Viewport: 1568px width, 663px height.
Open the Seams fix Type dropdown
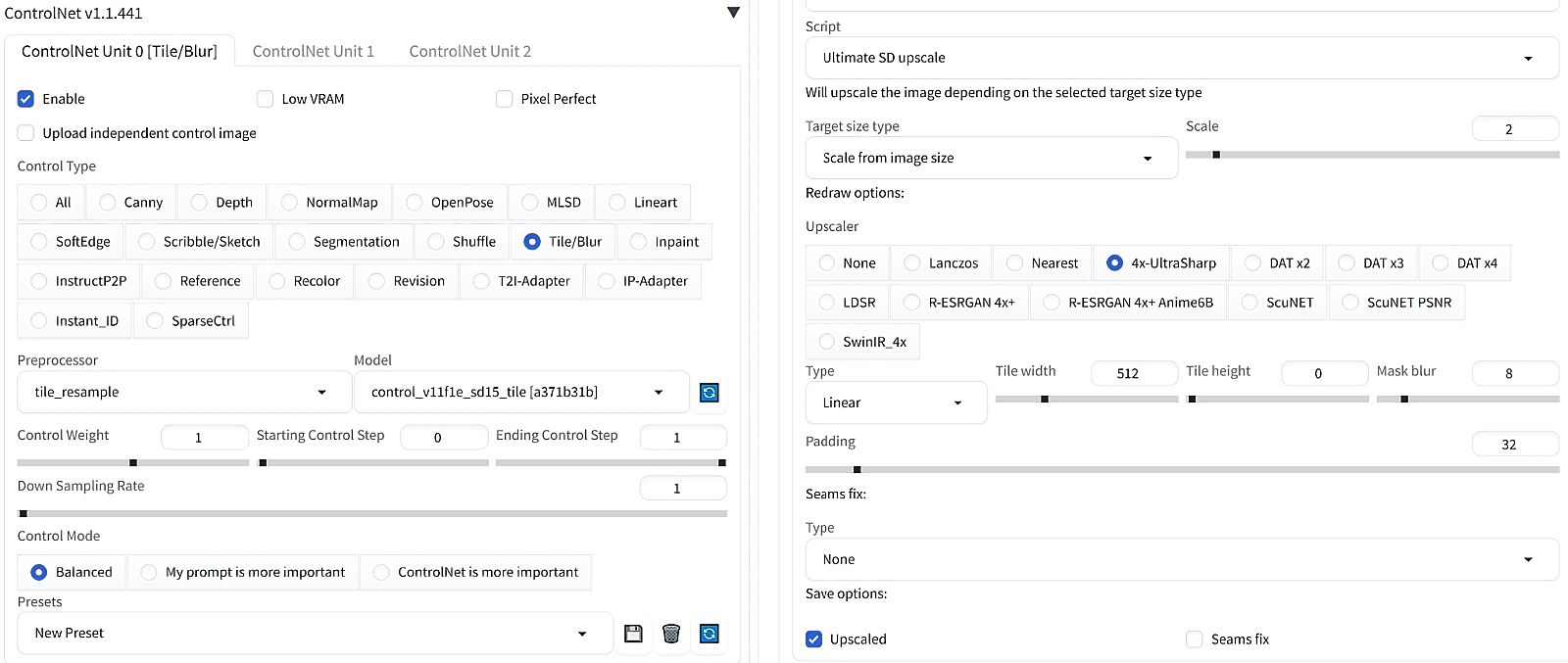1181,559
